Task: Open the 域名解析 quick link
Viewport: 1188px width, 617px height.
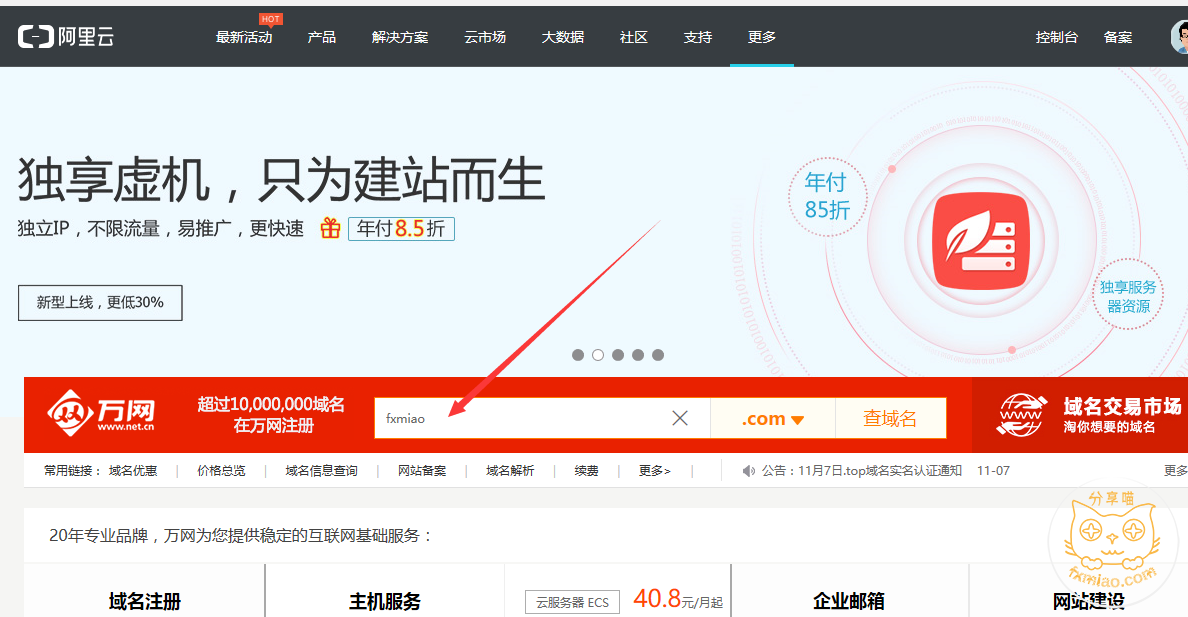Action: 510,471
